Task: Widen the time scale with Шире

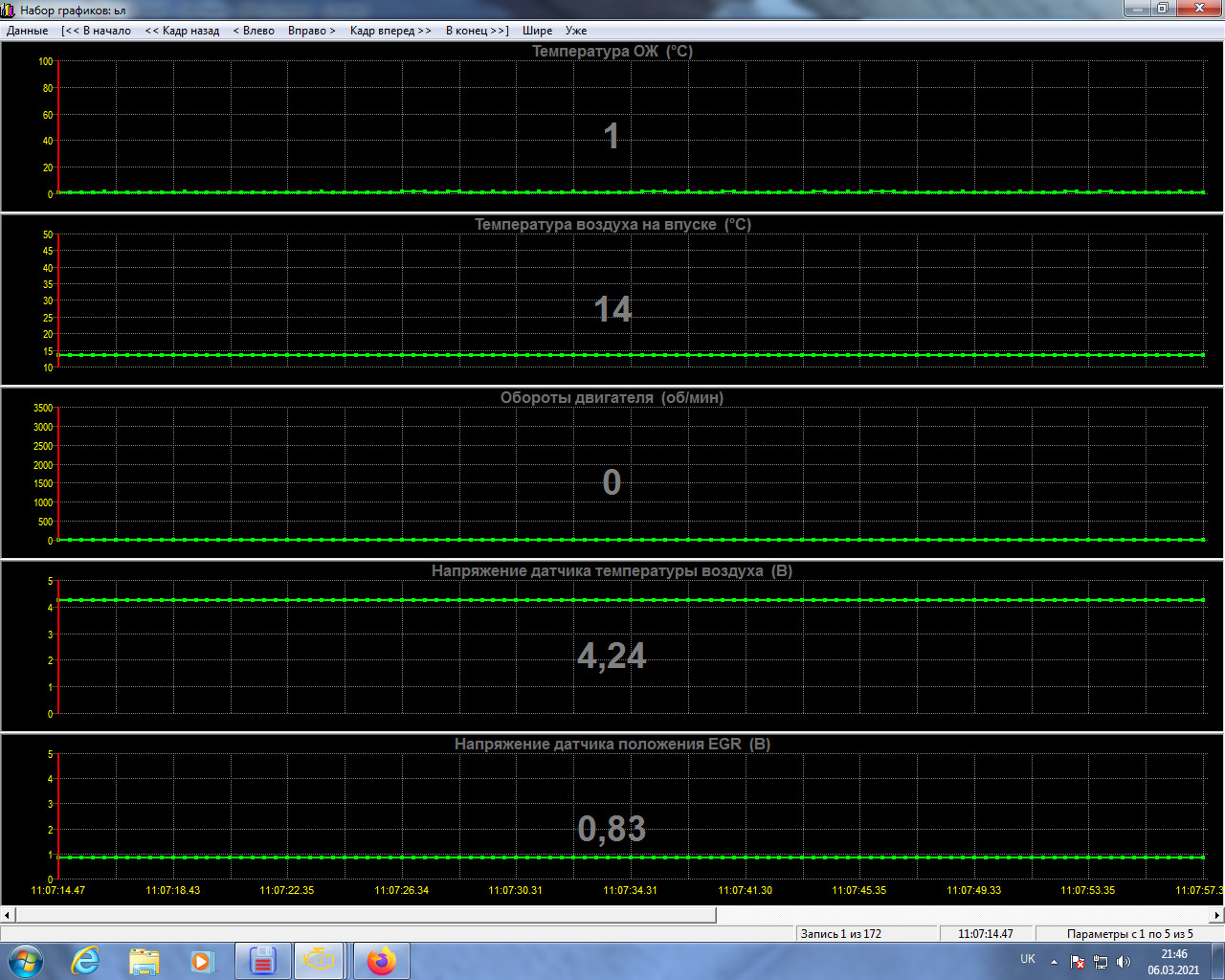Action: pyautogui.click(x=538, y=31)
